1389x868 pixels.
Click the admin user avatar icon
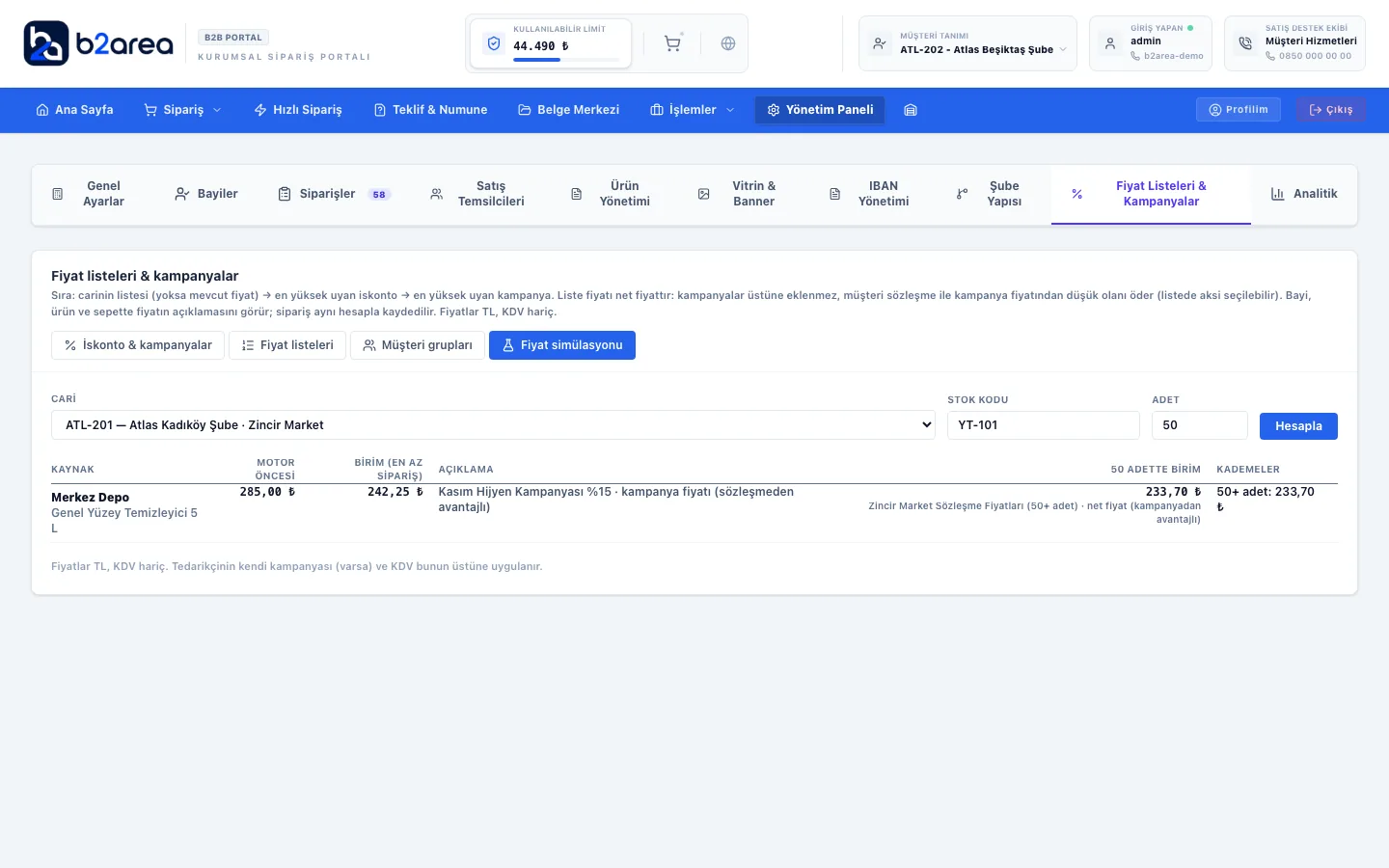pyautogui.click(x=1110, y=43)
